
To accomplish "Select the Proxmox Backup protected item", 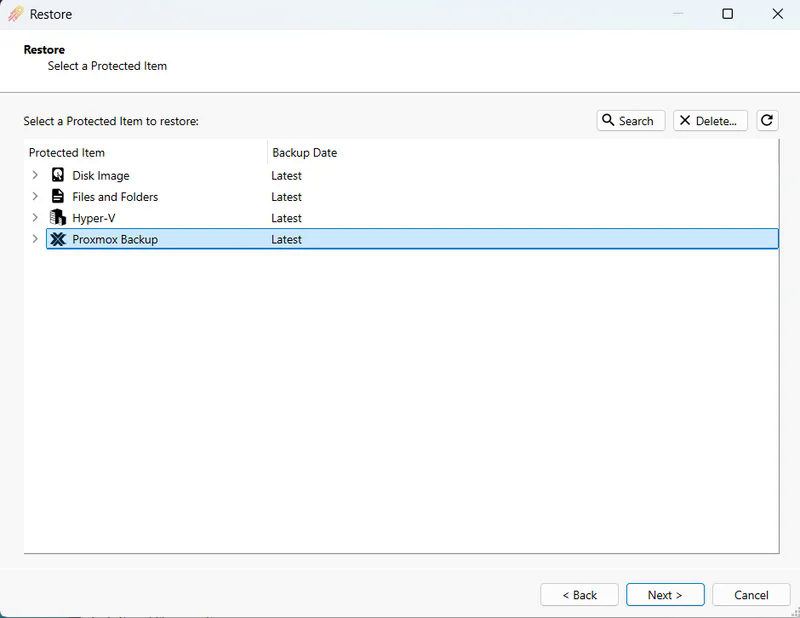I will pyautogui.click(x=412, y=239).
